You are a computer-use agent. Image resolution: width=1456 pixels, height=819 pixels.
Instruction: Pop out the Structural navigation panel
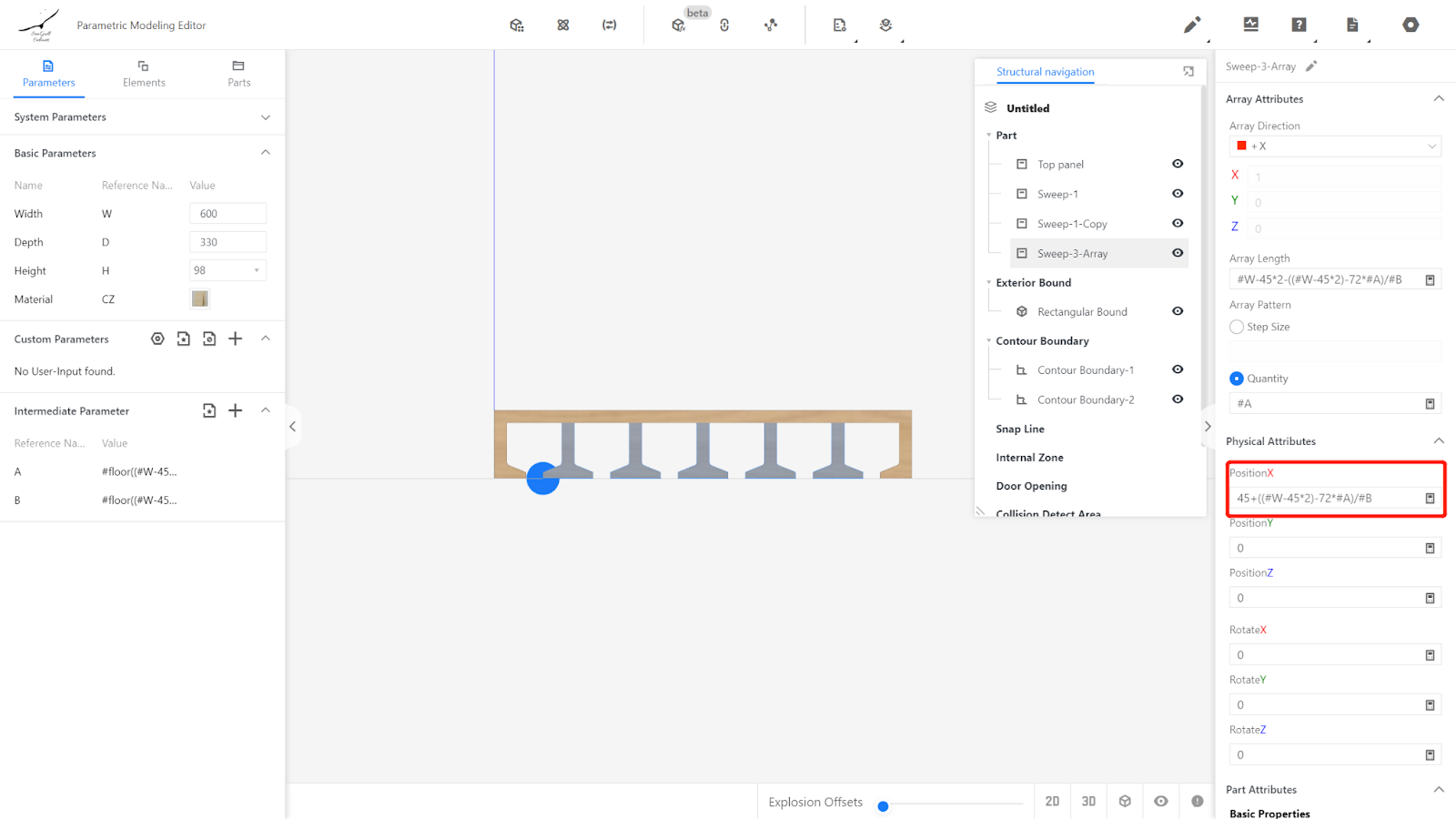tap(1188, 72)
